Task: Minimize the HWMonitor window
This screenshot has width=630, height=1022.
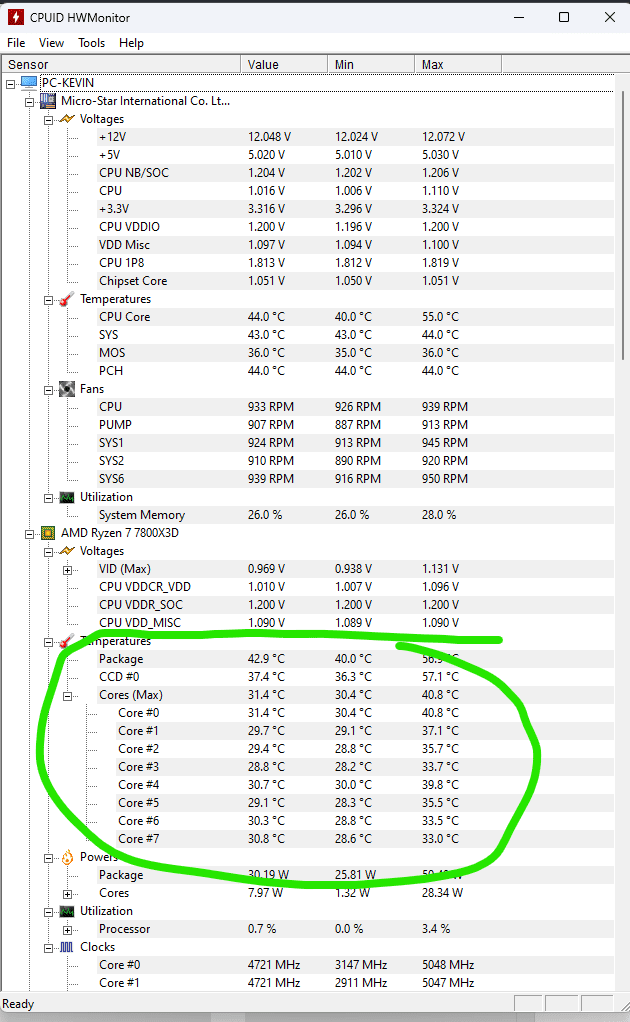Action: (519, 18)
